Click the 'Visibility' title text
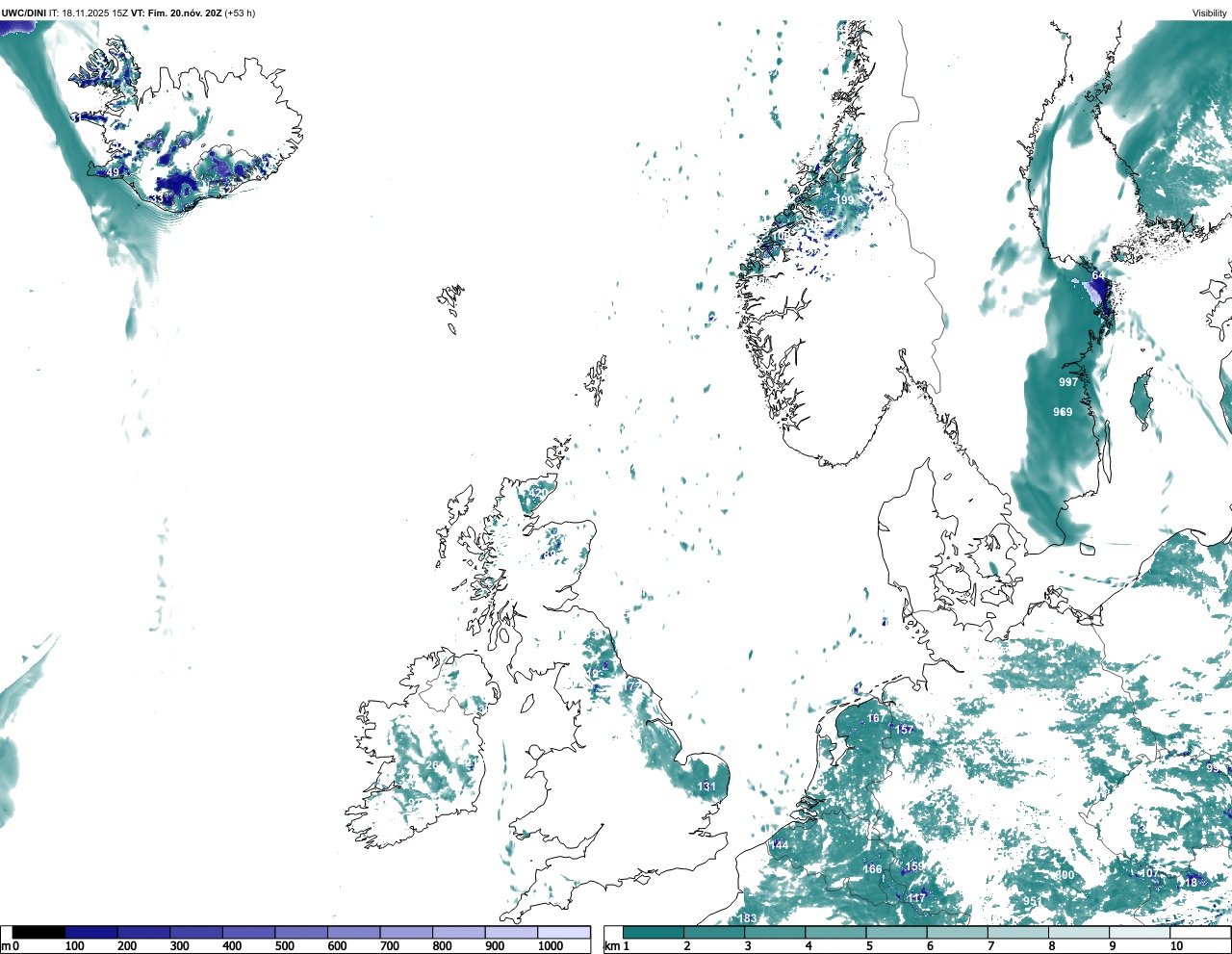The image size is (1232, 954). [x=1210, y=13]
